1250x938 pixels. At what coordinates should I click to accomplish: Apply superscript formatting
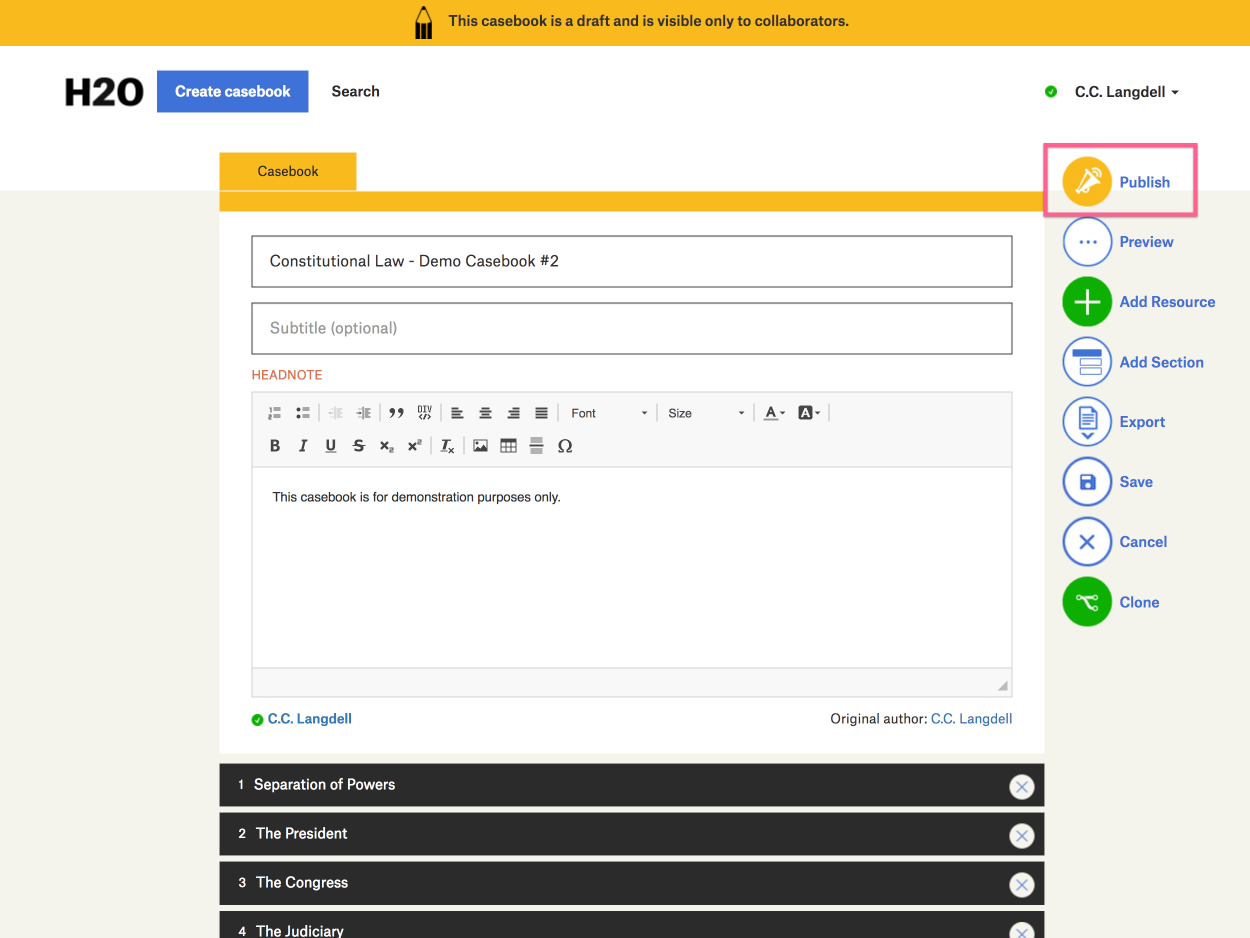(415, 446)
